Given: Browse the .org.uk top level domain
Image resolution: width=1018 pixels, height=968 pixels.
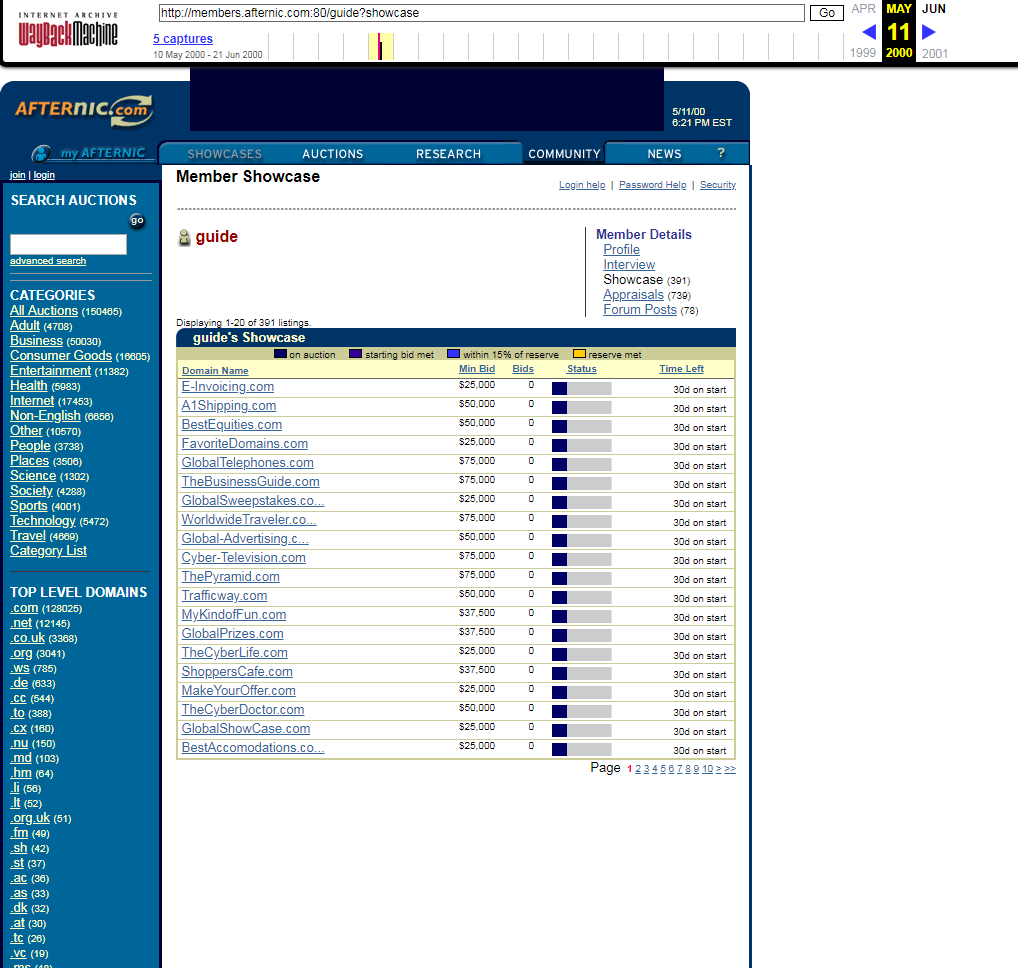Looking at the screenshot, I should (x=30, y=818).
